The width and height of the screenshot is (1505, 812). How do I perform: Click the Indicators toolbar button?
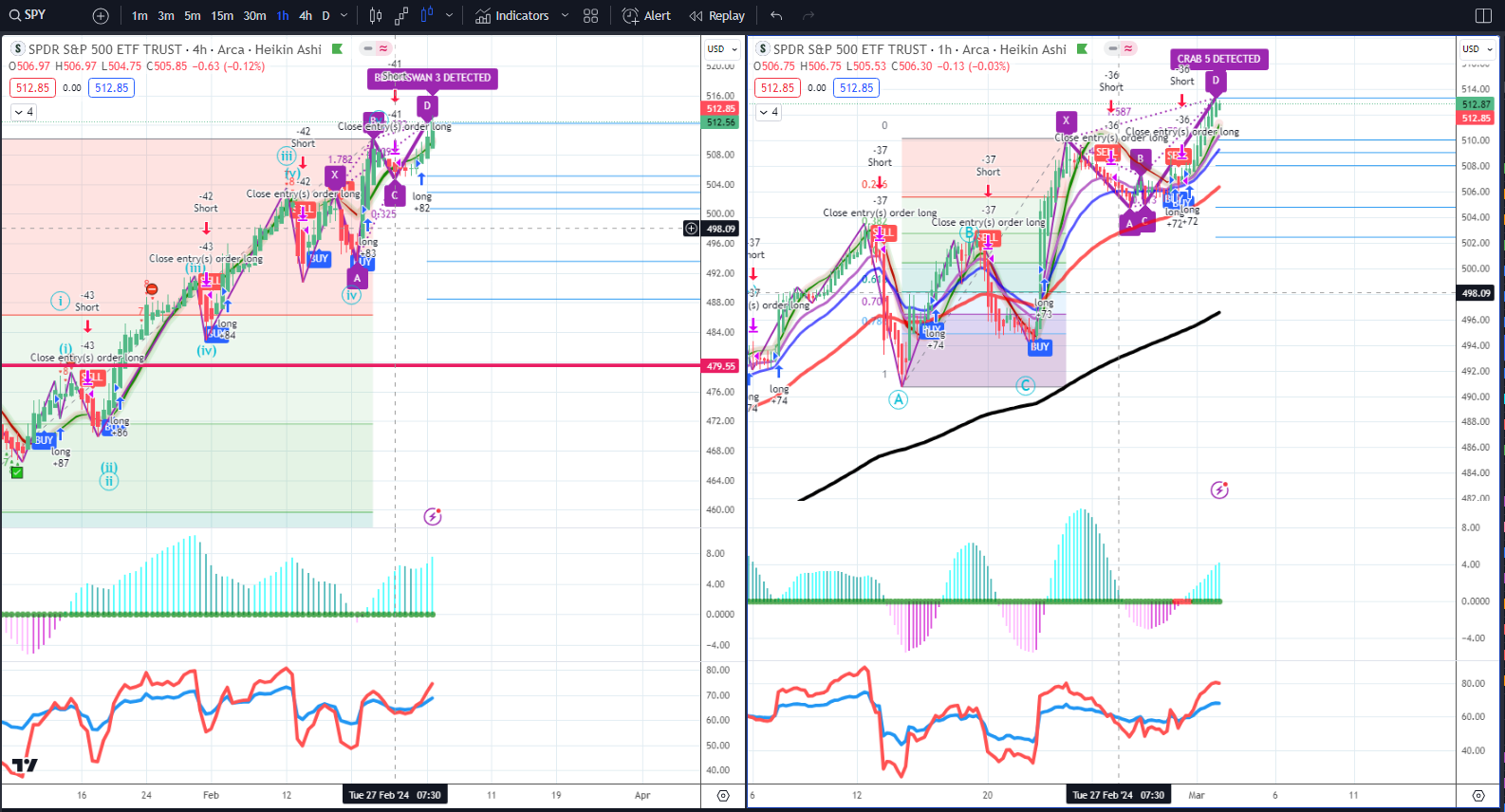coord(512,16)
